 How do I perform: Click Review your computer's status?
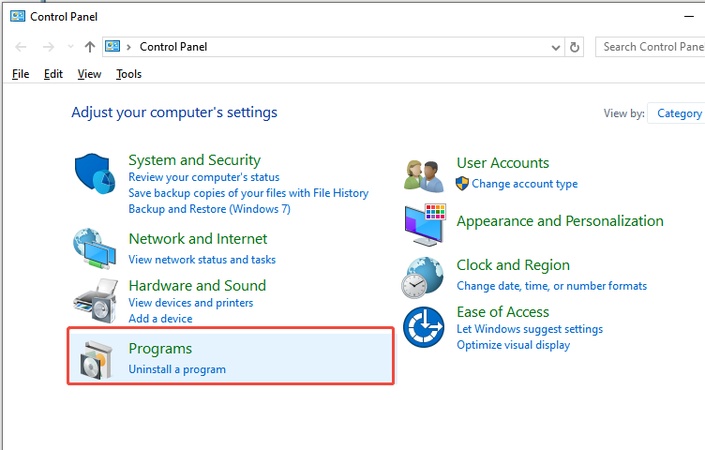point(204,177)
